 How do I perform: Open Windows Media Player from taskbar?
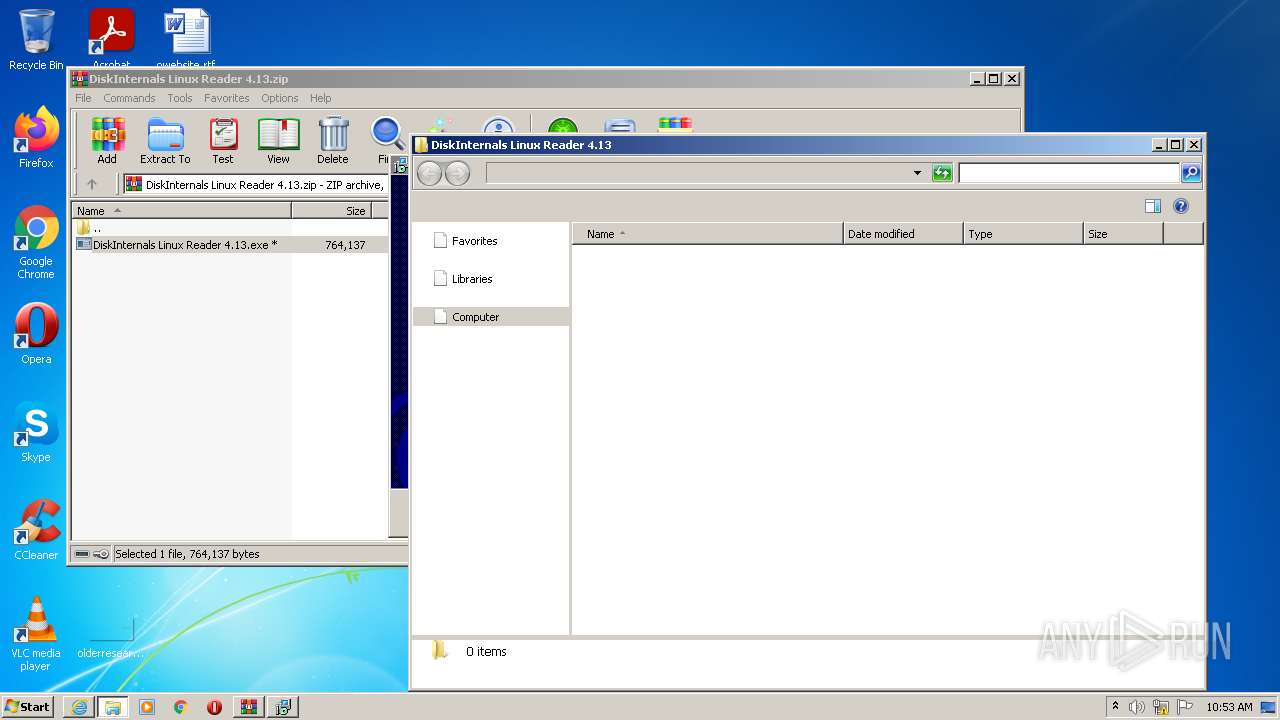pyautogui.click(x=147, y=706)
